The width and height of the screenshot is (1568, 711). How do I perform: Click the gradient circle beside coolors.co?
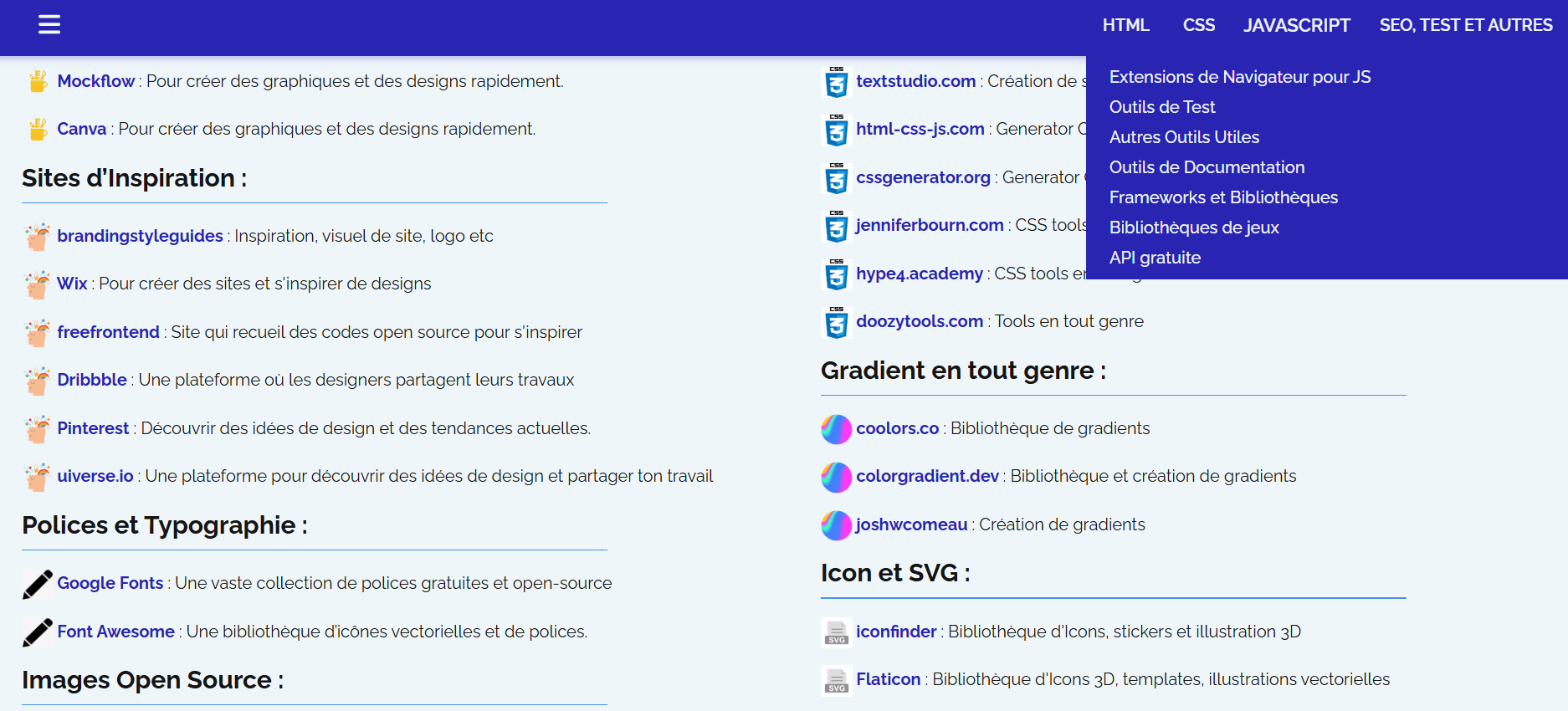(837, 429)
